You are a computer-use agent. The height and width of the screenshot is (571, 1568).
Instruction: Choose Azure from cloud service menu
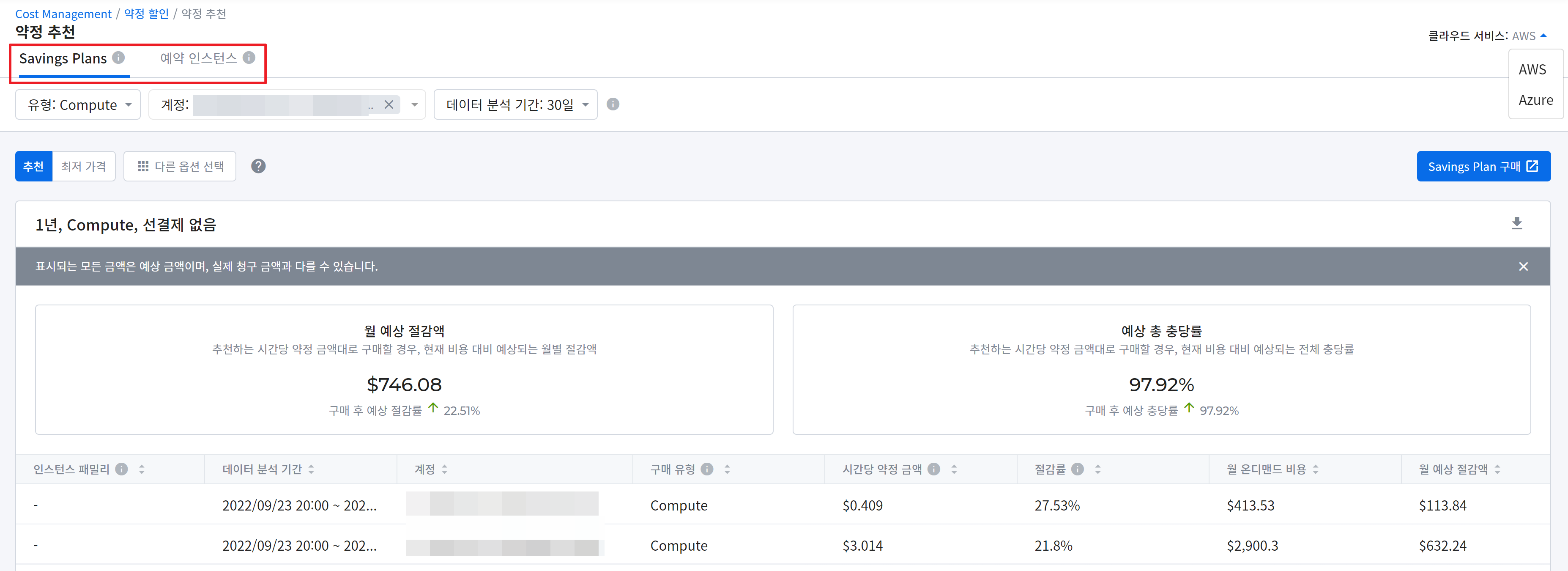pos(1535,100)
